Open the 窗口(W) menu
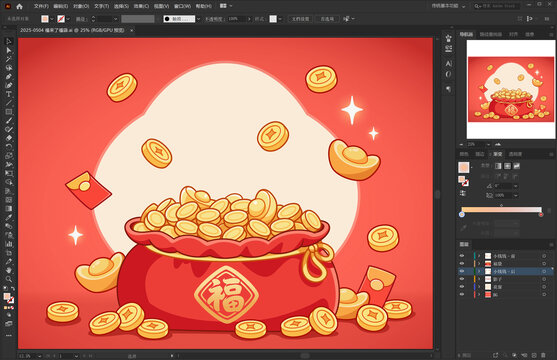557x360 pixels. click(182, 6)
